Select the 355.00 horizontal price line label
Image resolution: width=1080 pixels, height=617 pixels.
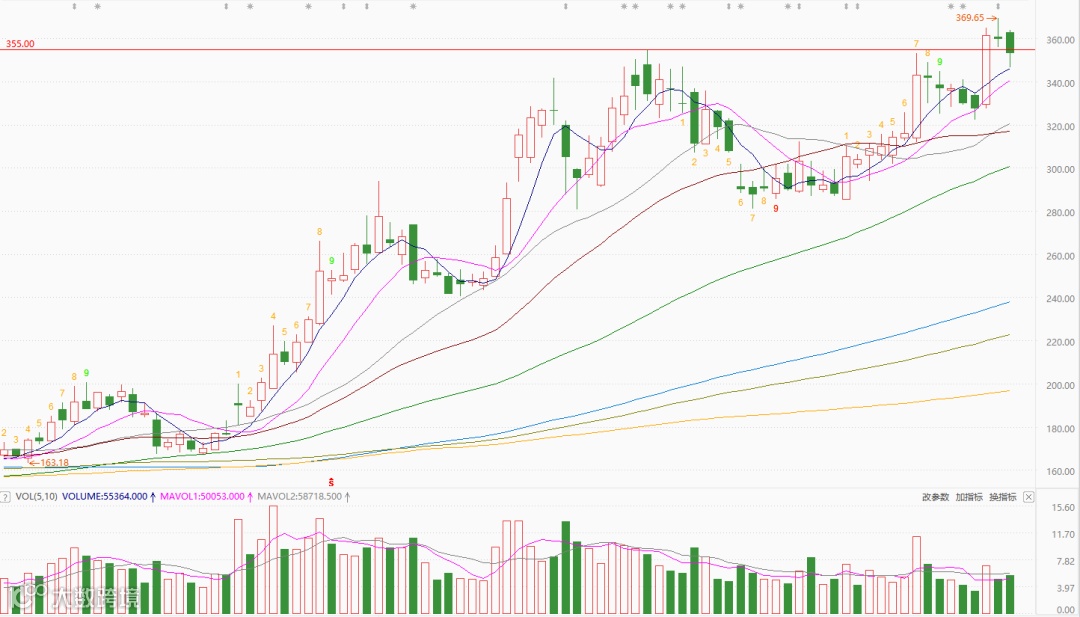point(20,43)
